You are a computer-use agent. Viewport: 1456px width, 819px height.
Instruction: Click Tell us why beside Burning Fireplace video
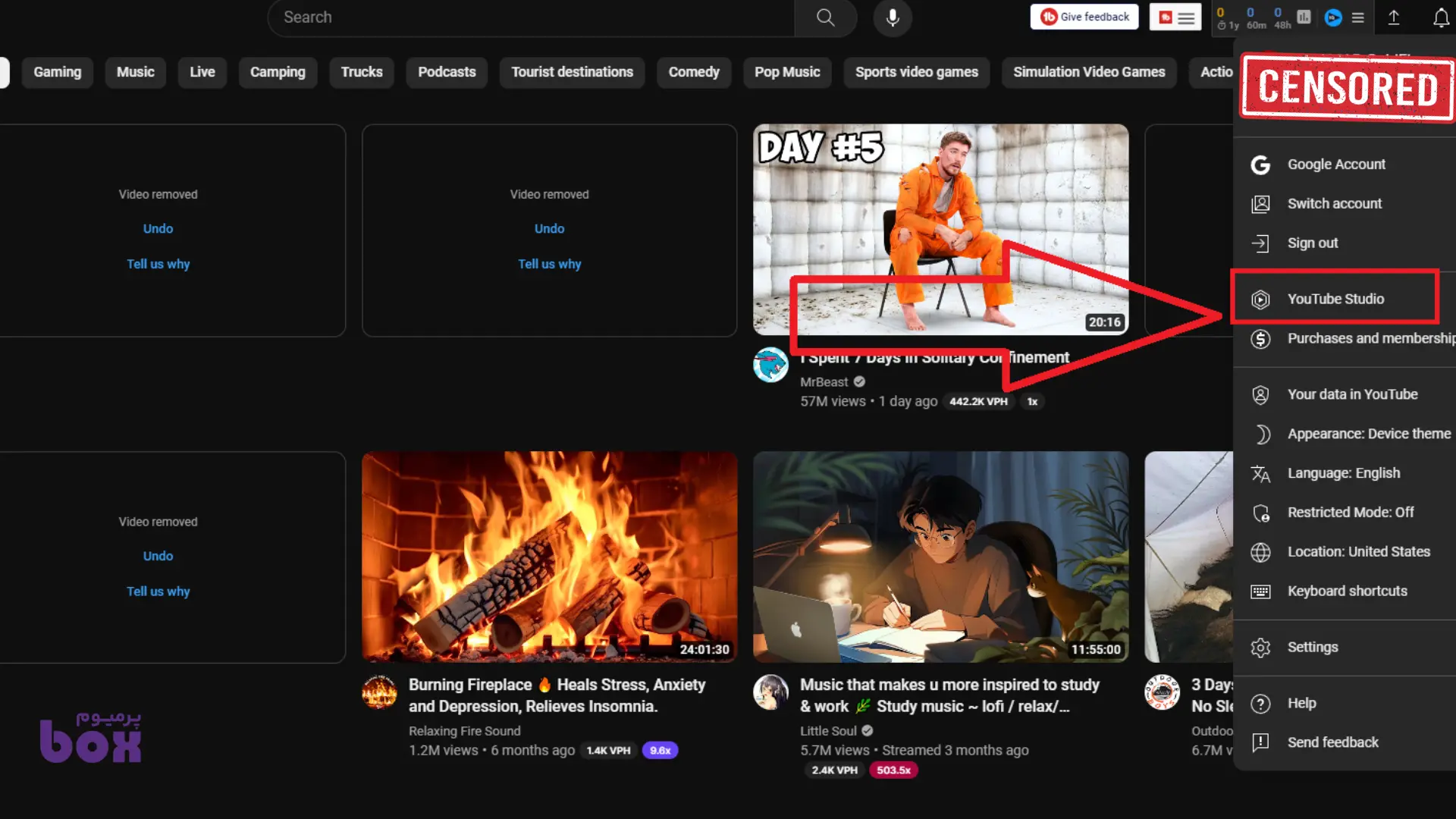(158, 591)
